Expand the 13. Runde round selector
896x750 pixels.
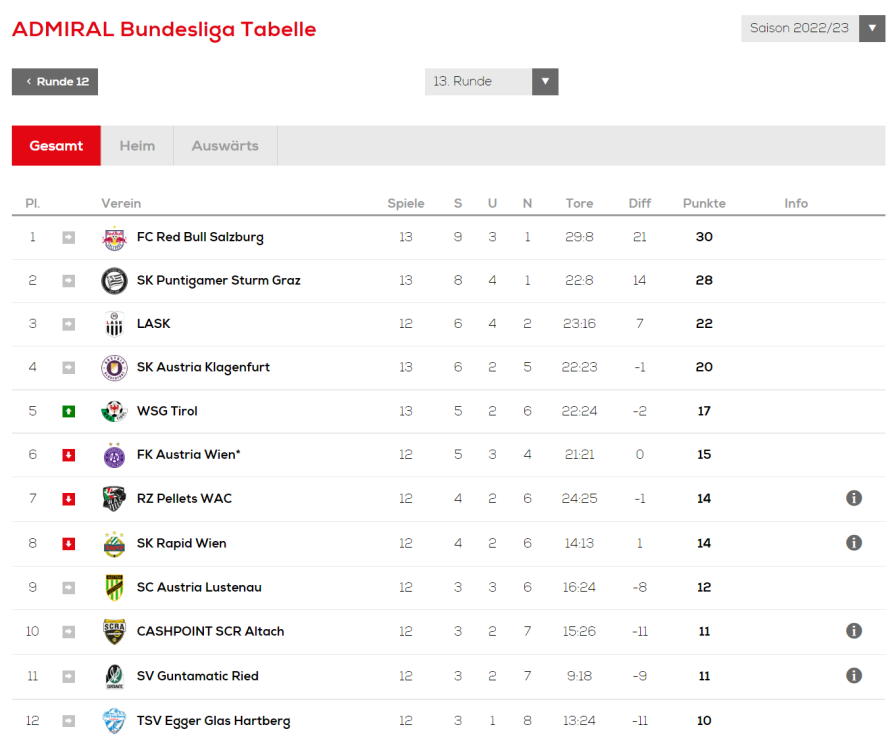(x=491, y=82)
